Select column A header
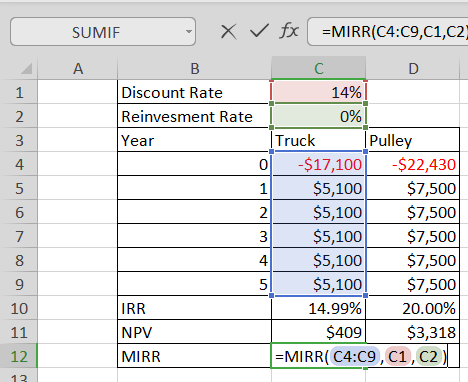This screenshot has height=382, width=468. [x=78, y=69]
